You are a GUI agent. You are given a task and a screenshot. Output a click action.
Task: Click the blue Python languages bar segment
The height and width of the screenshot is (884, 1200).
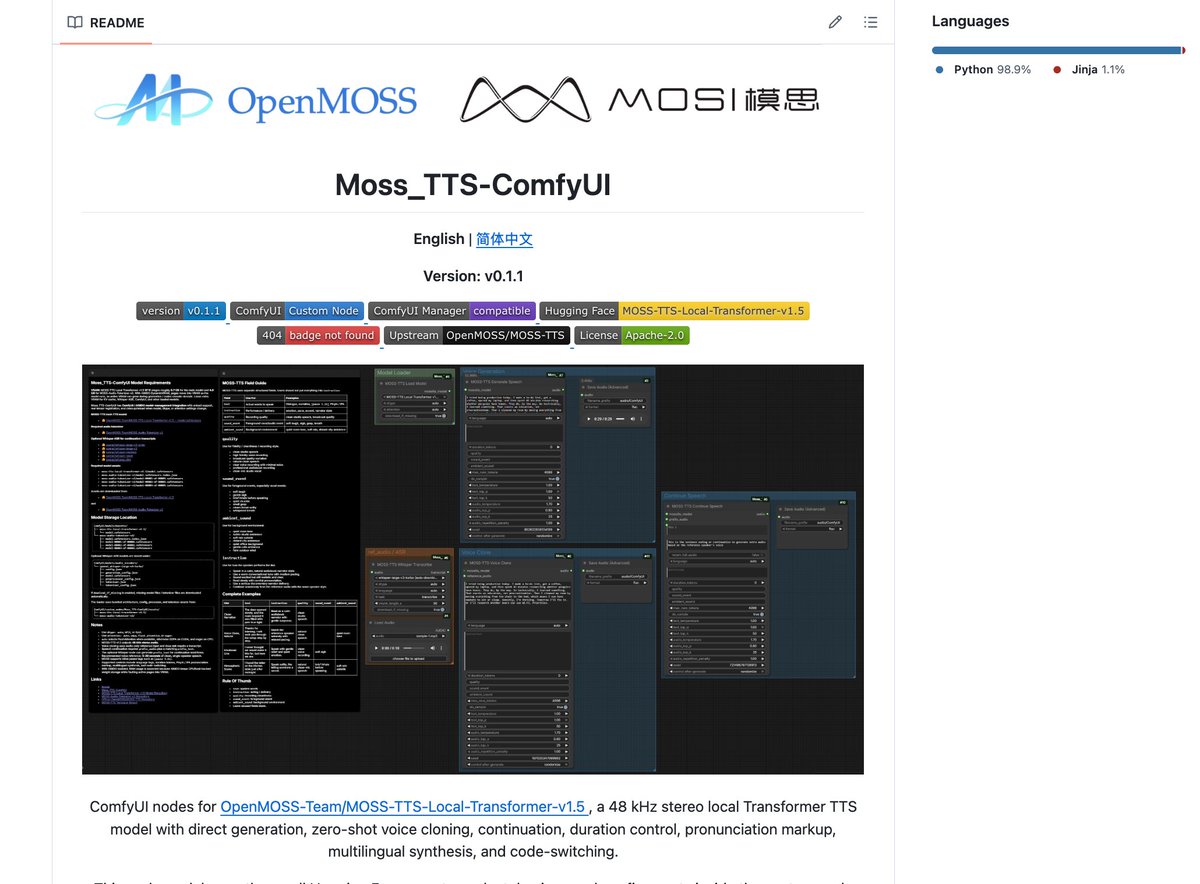click(1056, 50)
